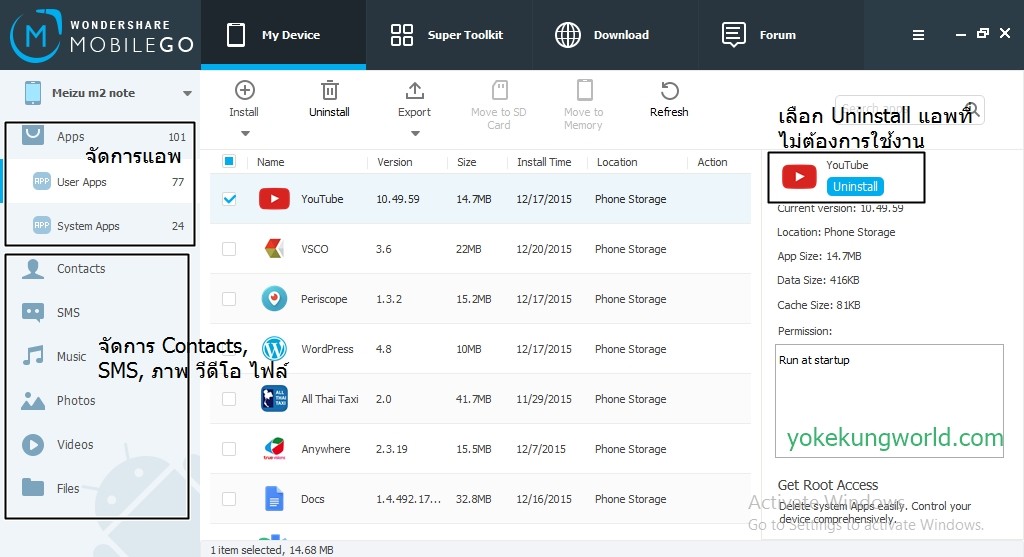The image size is (1024, 557).
Task: Switch to the Download tab
Action: tap(602, 35)
